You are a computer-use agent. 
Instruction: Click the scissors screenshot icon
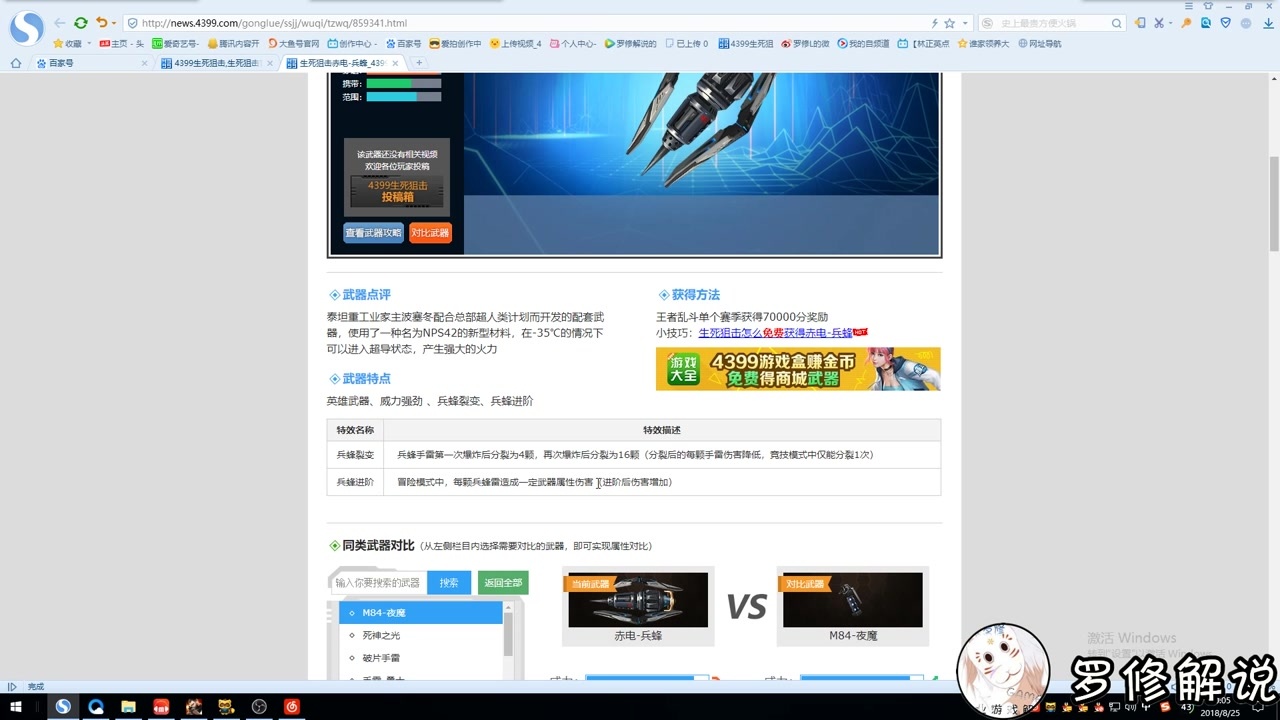(x=1158, y=23)
